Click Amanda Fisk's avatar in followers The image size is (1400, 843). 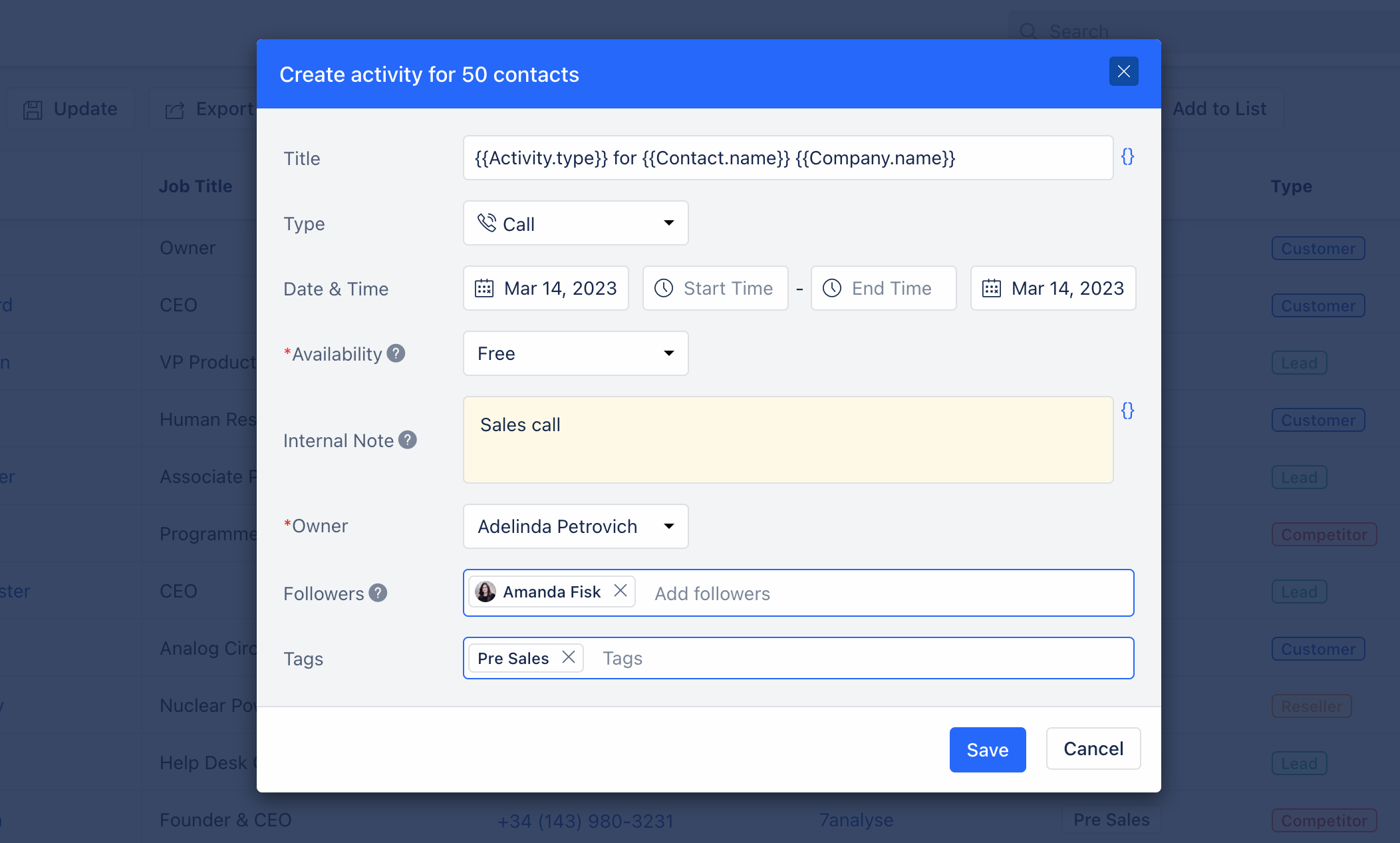tap(486, 591)
